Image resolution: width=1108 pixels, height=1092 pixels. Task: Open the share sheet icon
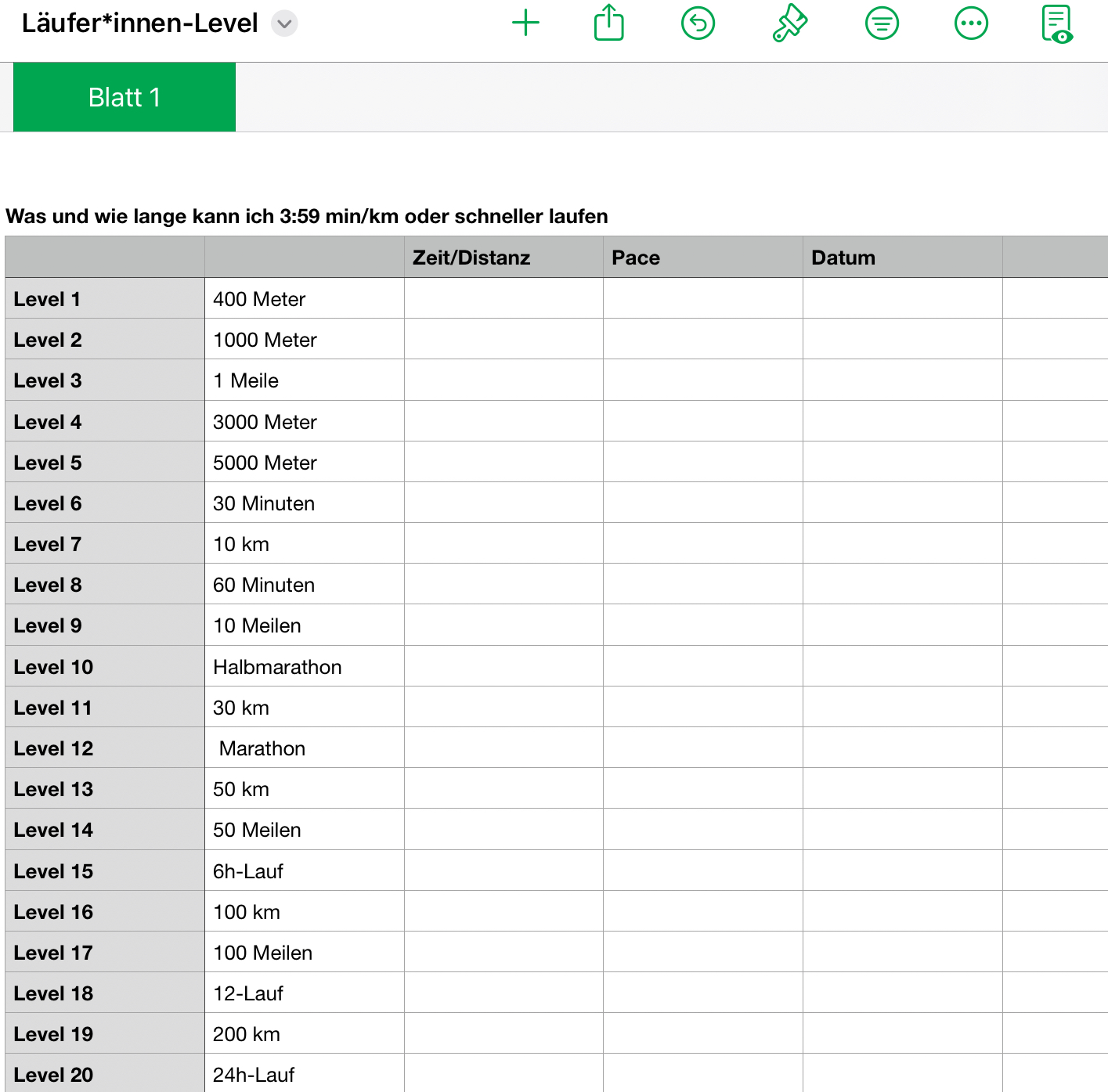click(x=608, y=23)
